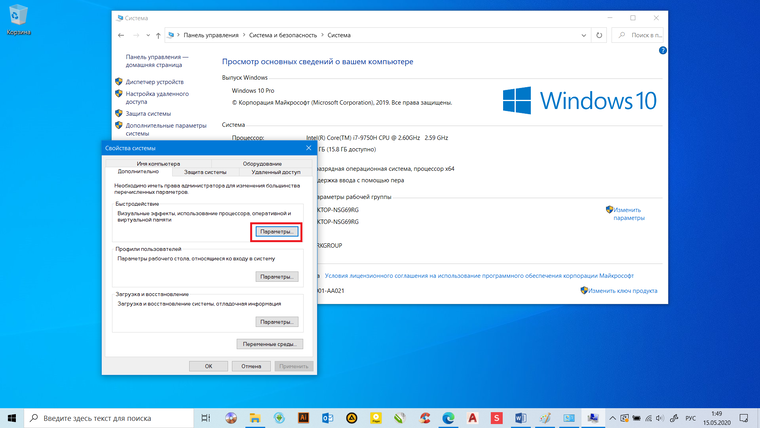Switch to Hardware tab
The width and height of the screenshot is (760, 428).
262,163
